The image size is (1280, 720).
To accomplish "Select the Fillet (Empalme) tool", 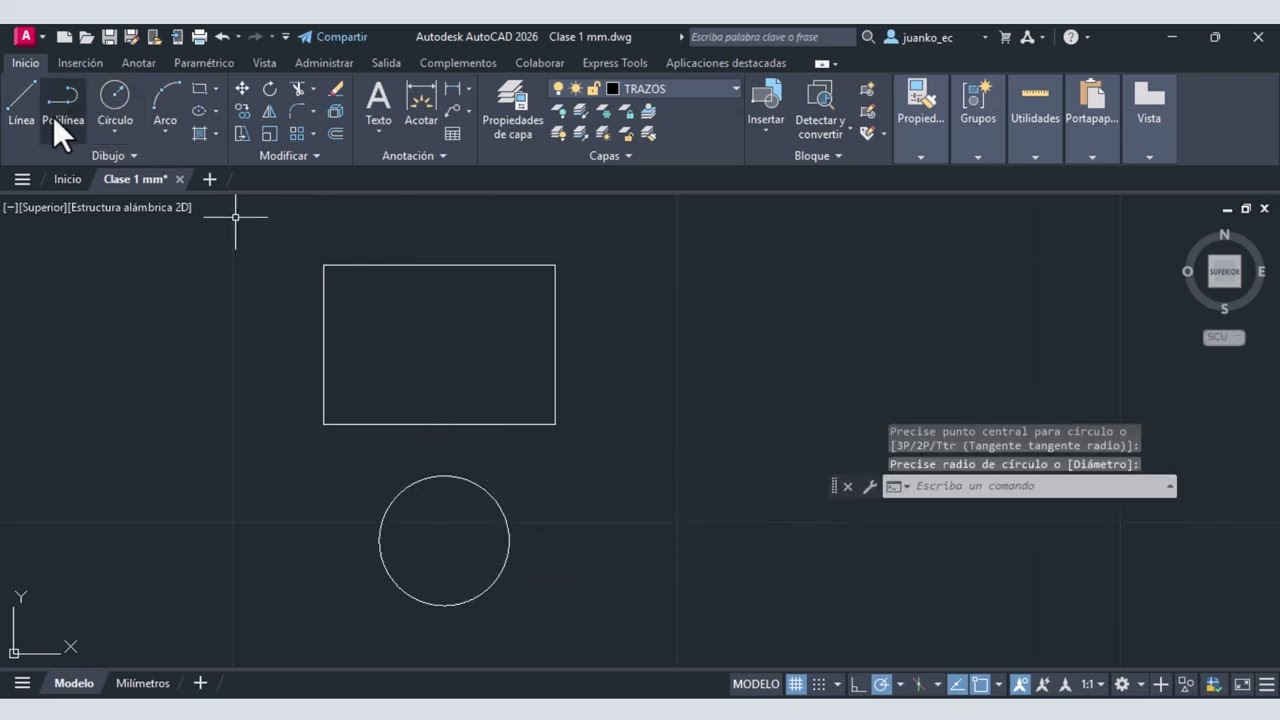I will (297, 111).
